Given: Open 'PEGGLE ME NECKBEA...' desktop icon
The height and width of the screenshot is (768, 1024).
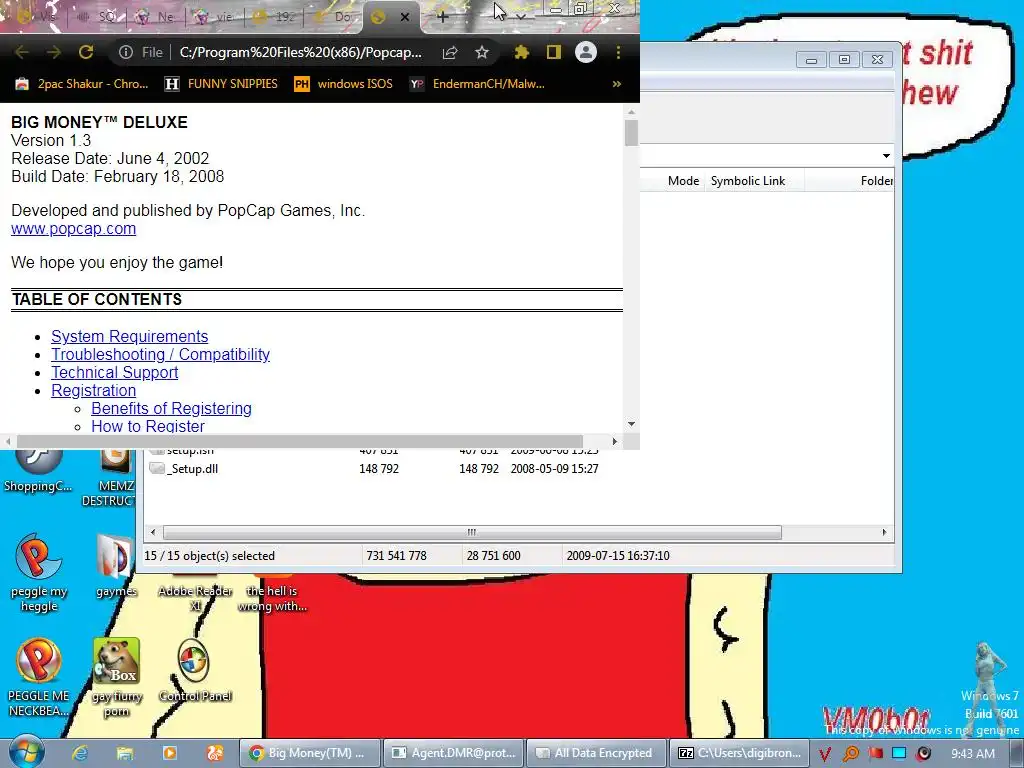Looking at the screenshot, I should 39,677.
